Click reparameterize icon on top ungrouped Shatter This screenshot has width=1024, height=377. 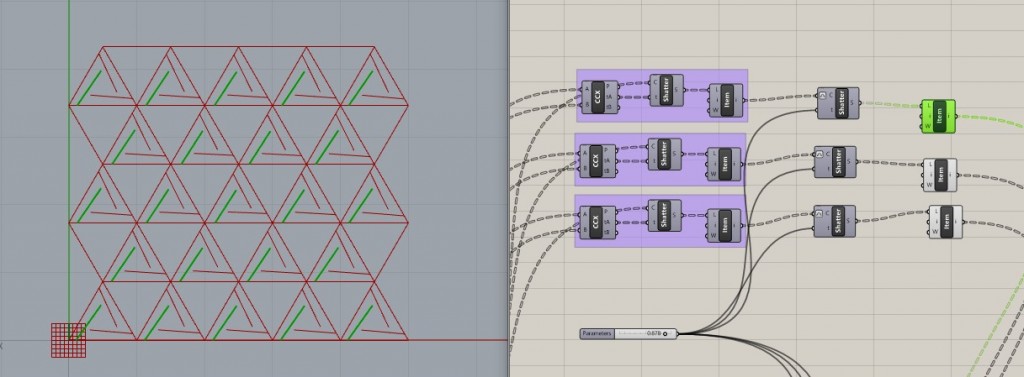click(822, 96)
